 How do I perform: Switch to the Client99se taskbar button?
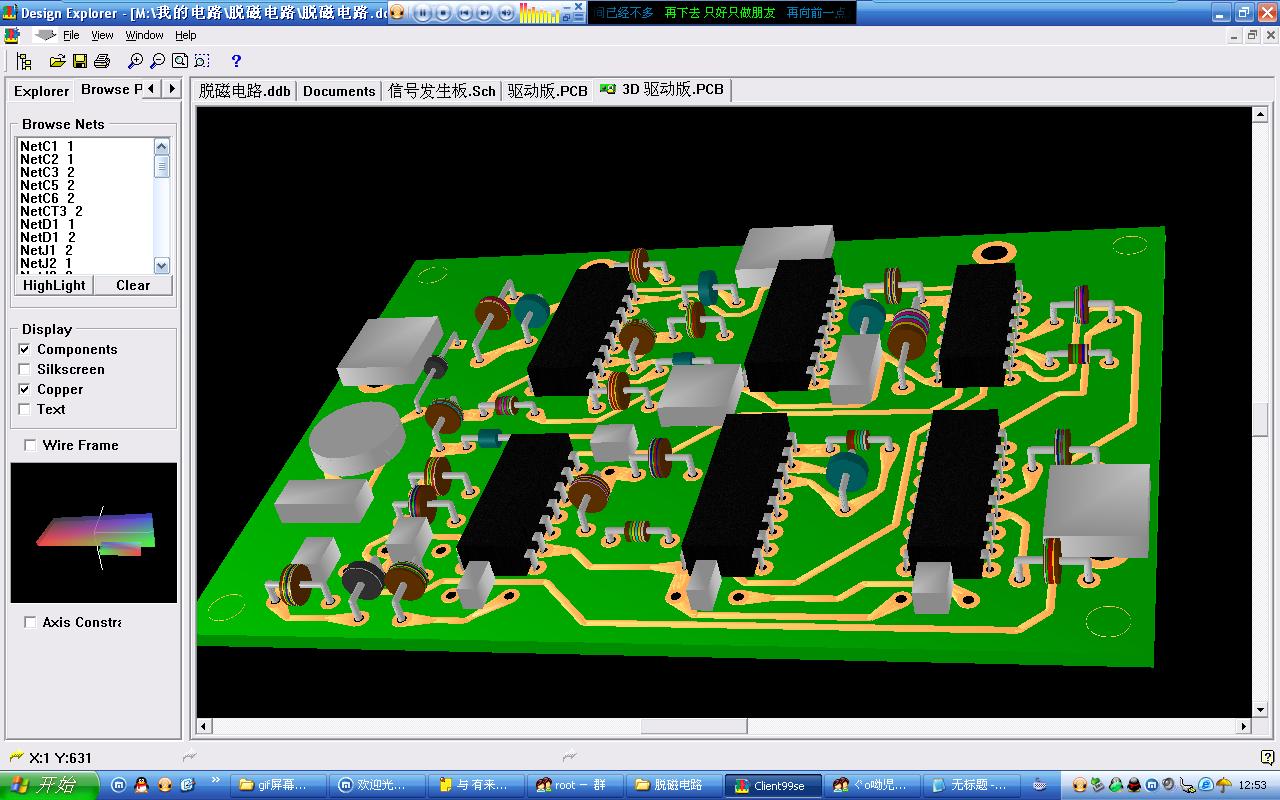coord(773,785)
